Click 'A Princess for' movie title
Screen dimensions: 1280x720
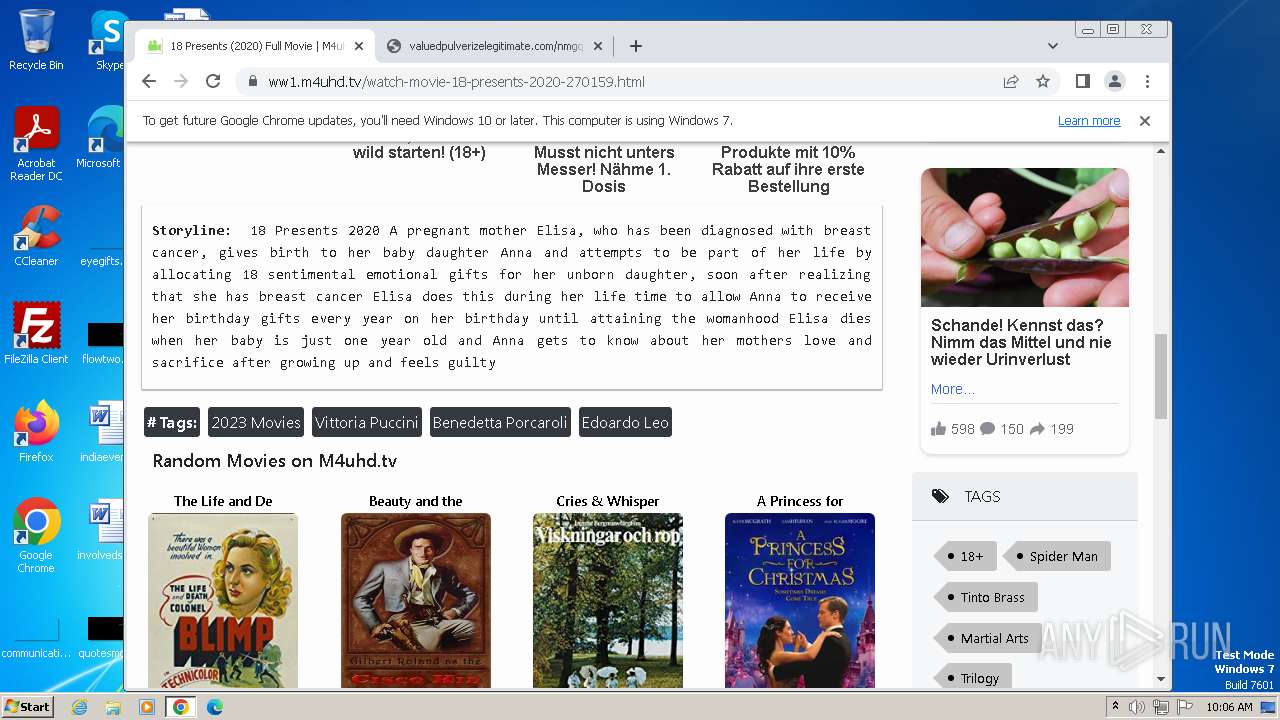800,501
